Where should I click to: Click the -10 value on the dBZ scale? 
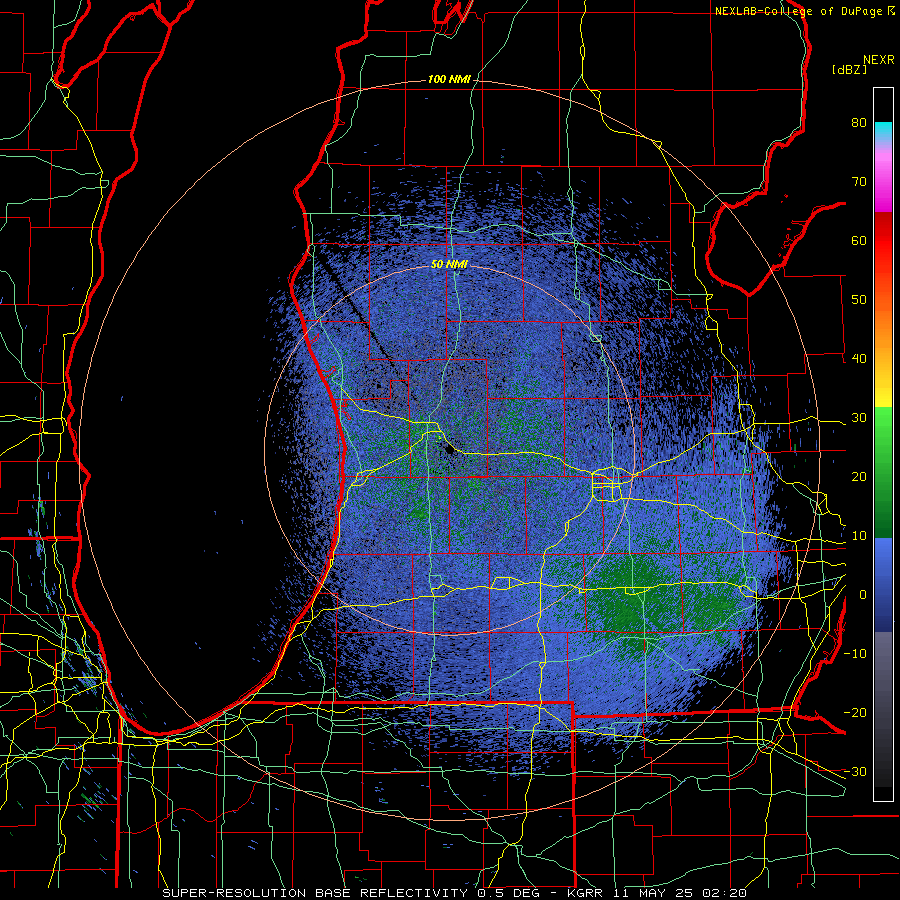tap(855, 654)
